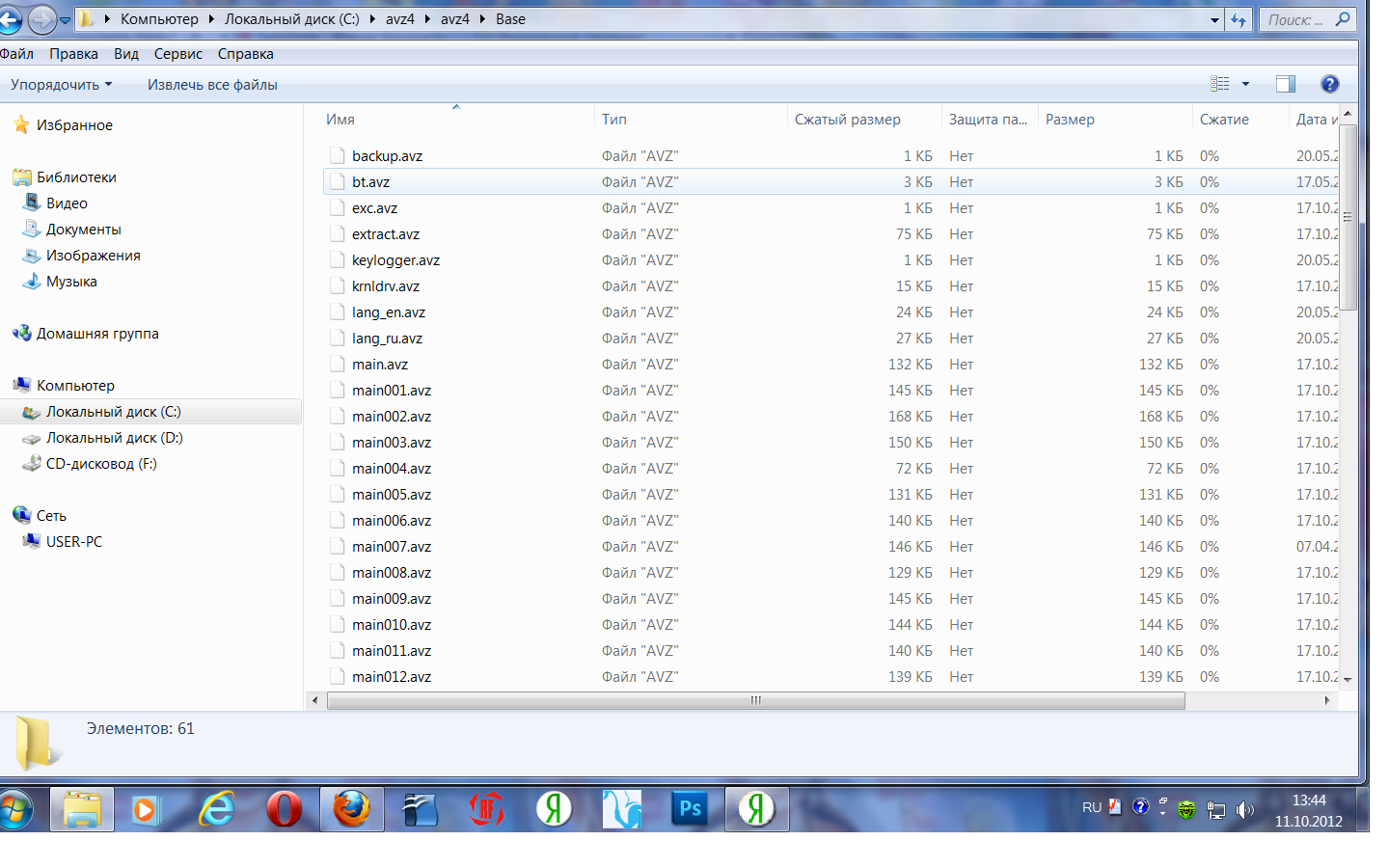Sort files by the Имя column header

click(x=458, y=119)
